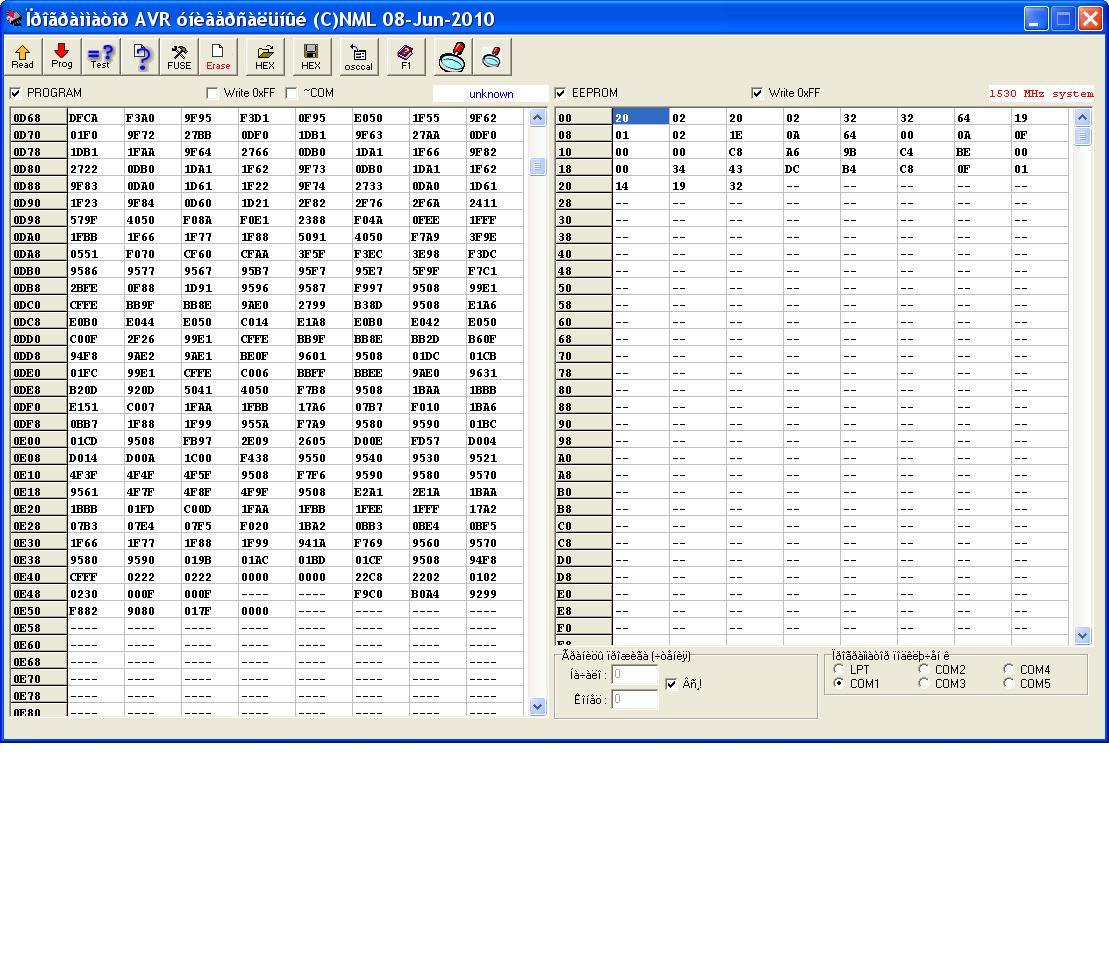Click the large magnifier search icon
This screenshot has width=1109, height=980.
pos(452,57)
